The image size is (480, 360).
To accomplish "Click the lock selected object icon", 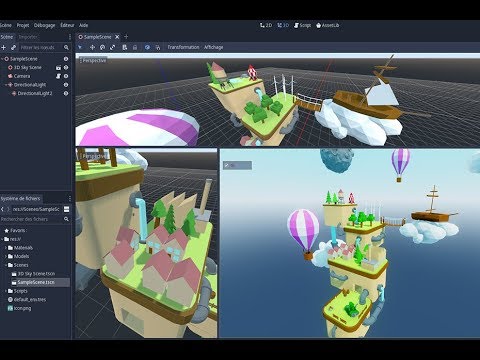I will click(x=135, y=47).
